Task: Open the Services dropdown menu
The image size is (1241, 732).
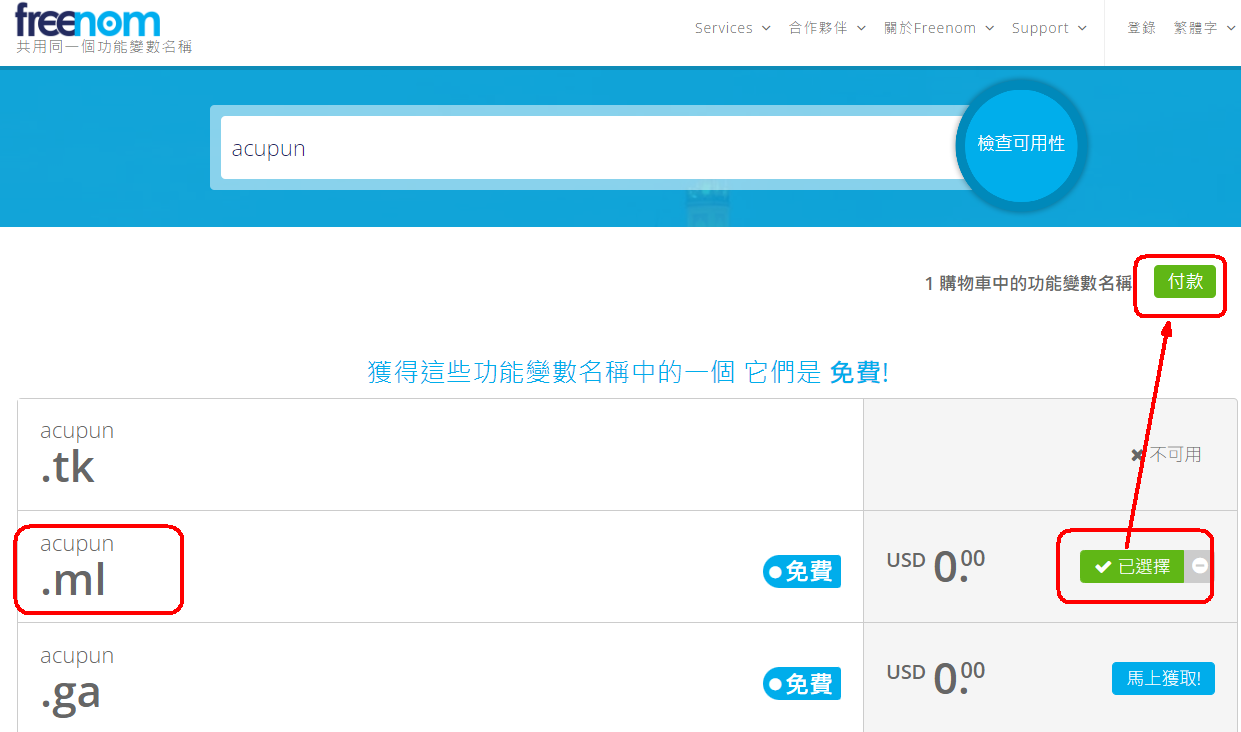Action: click(x=733, y=28)
